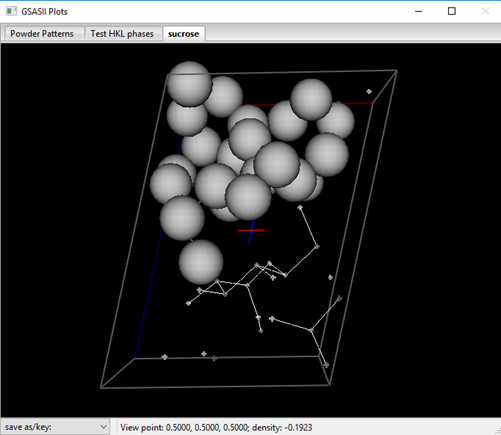Select the topmost atom sphere at cell corner
Screen dimensions: 501x435
pos(189,83)
